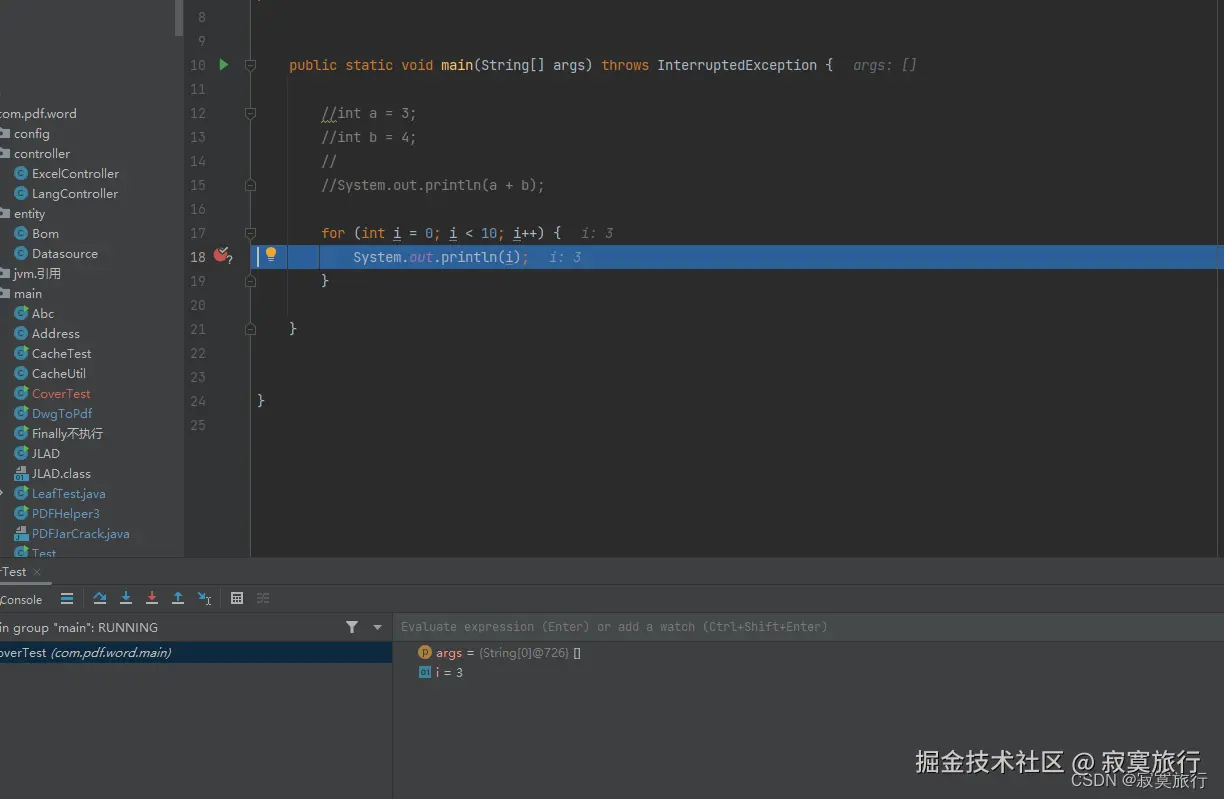Image resolution: width=1224 pixels, height=799 pixels.
Task: Open the entity folder in project tree
Action: (x=29, y=213)
